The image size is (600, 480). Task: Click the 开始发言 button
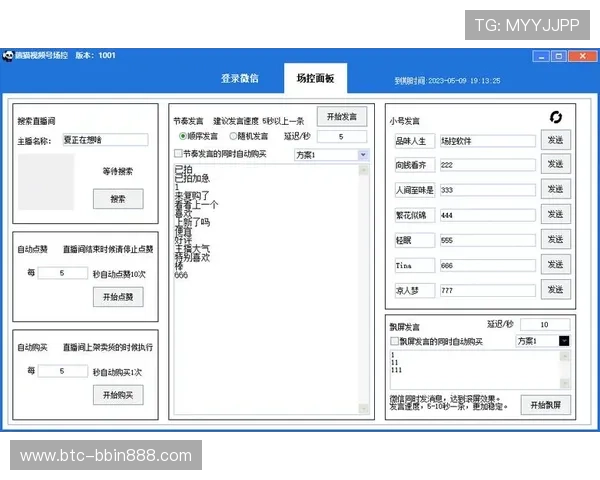pos(342,116)
